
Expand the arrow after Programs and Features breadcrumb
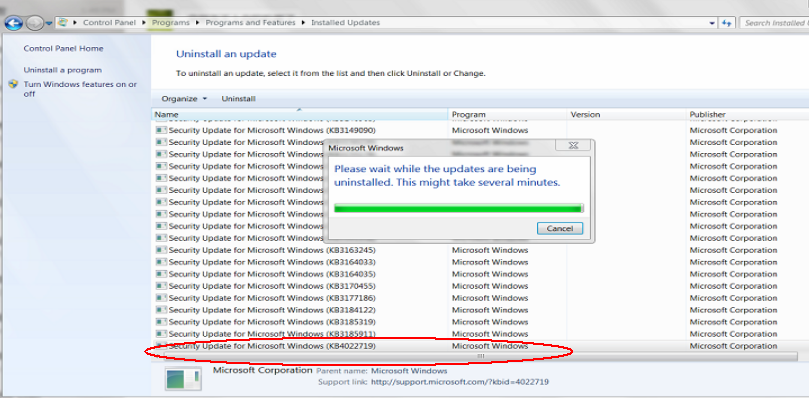click(303, 23)
